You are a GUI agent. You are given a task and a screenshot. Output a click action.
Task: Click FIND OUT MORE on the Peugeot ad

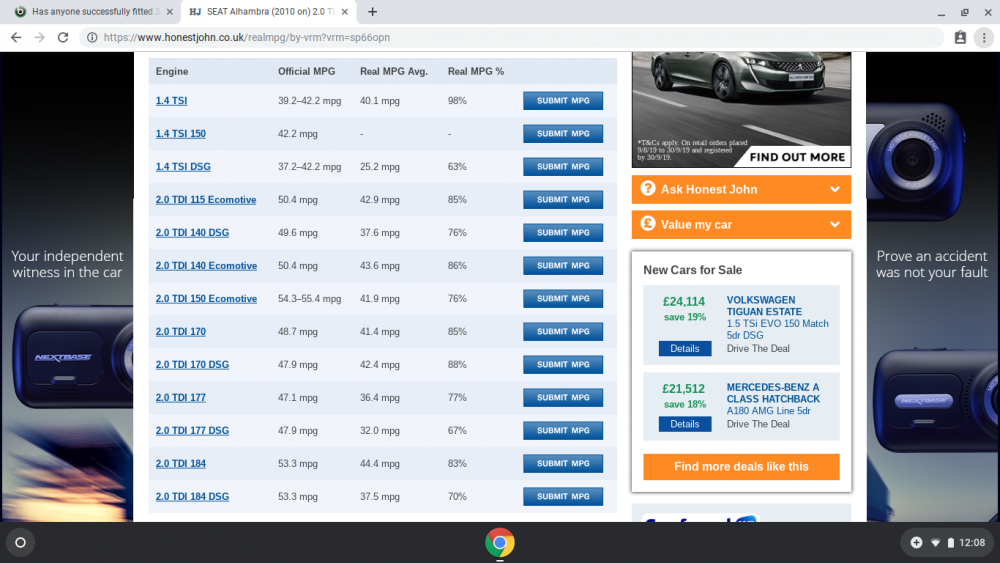click(x=797, y=157)
